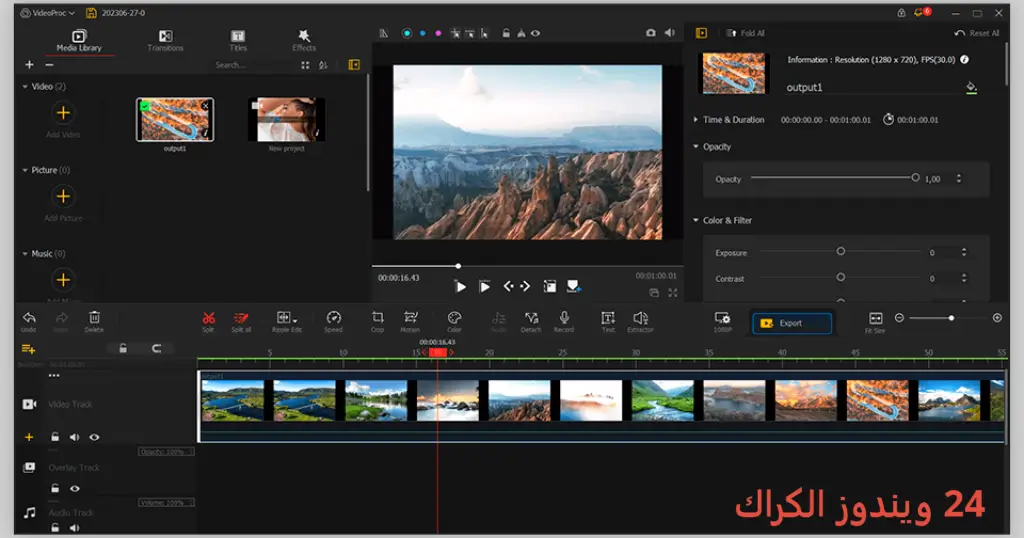Mute the Audio Track speaker
Image resolution: width=1024 pixels, height=538 pixels.
click(x=74, y=528)
